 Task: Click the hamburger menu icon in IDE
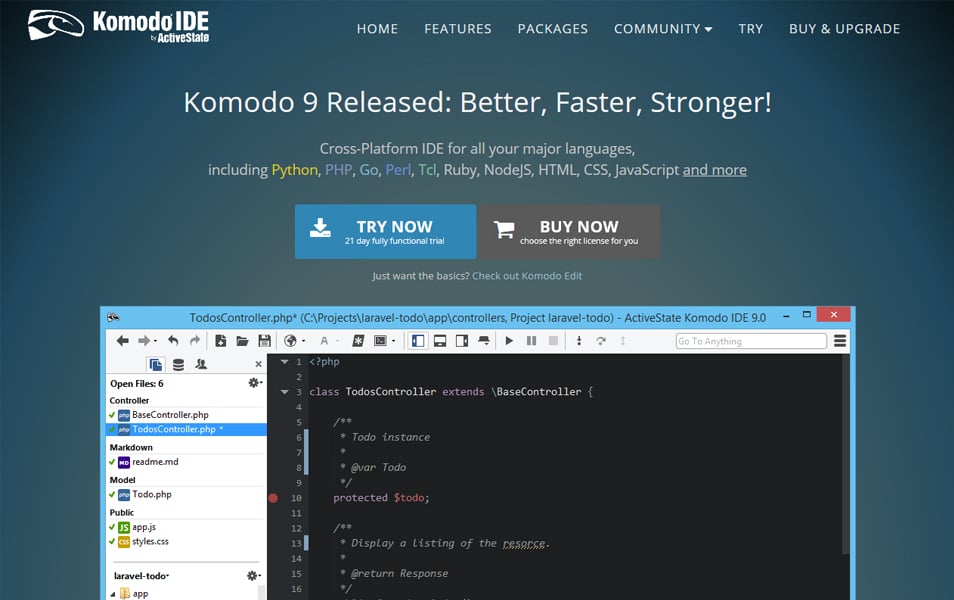[x=840, y=341]
